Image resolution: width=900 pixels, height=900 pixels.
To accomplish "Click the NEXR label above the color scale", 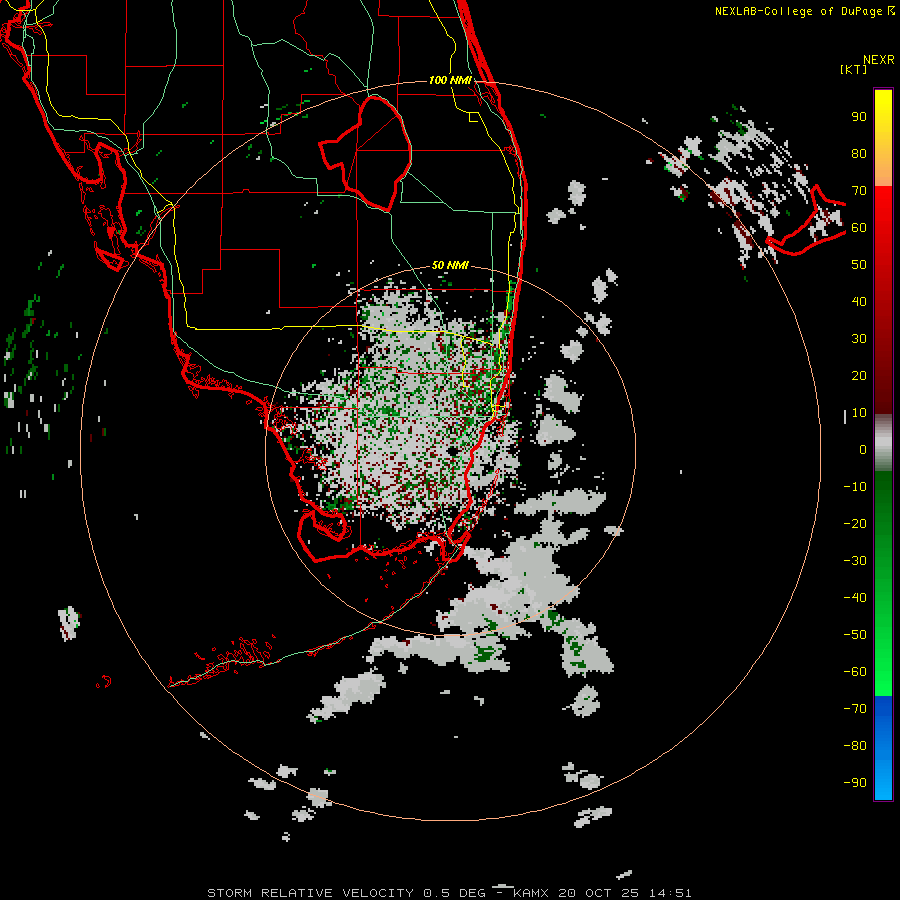I will pos(879,60).
